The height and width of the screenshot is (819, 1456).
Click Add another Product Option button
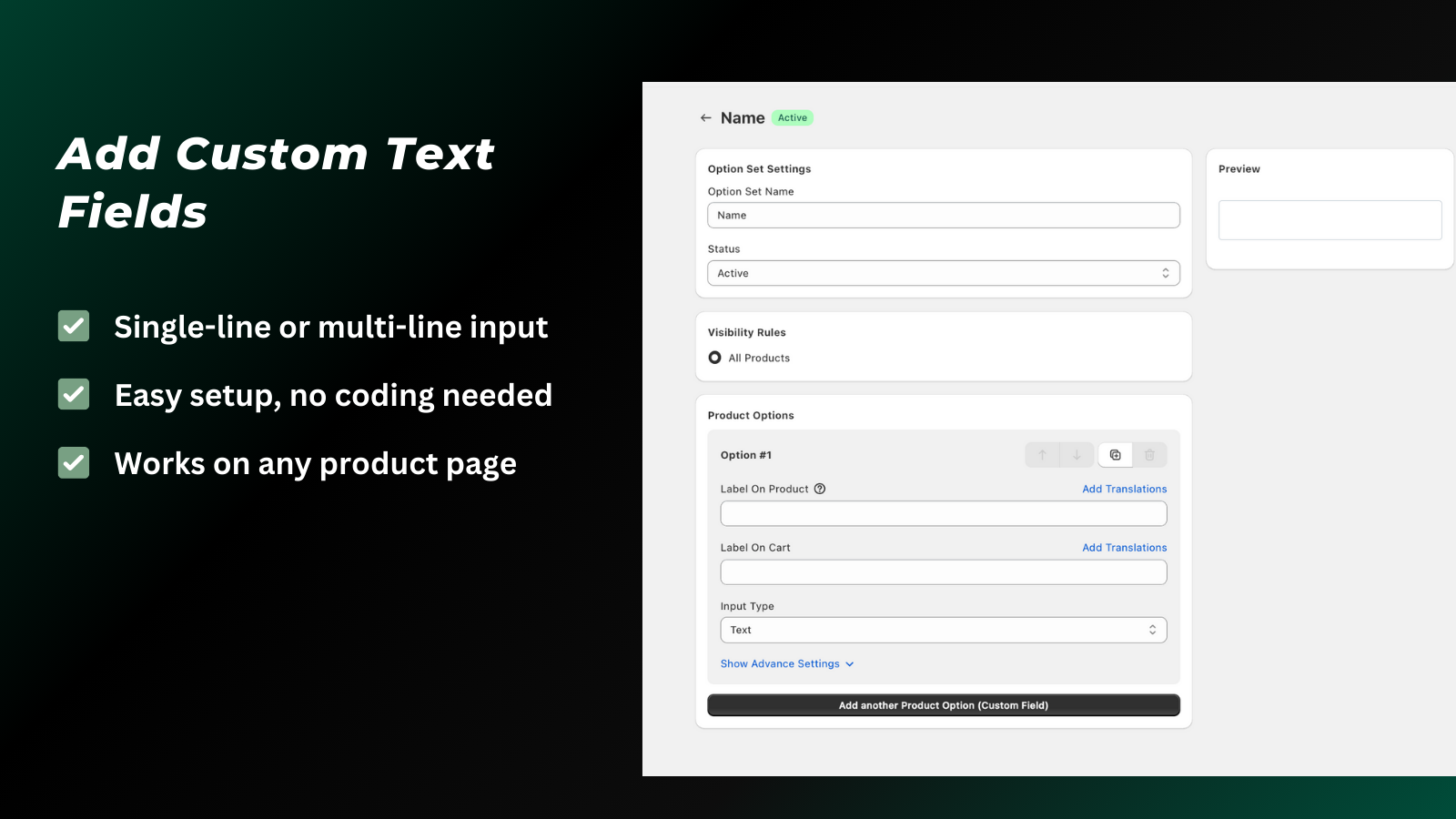tap(943, 704)
